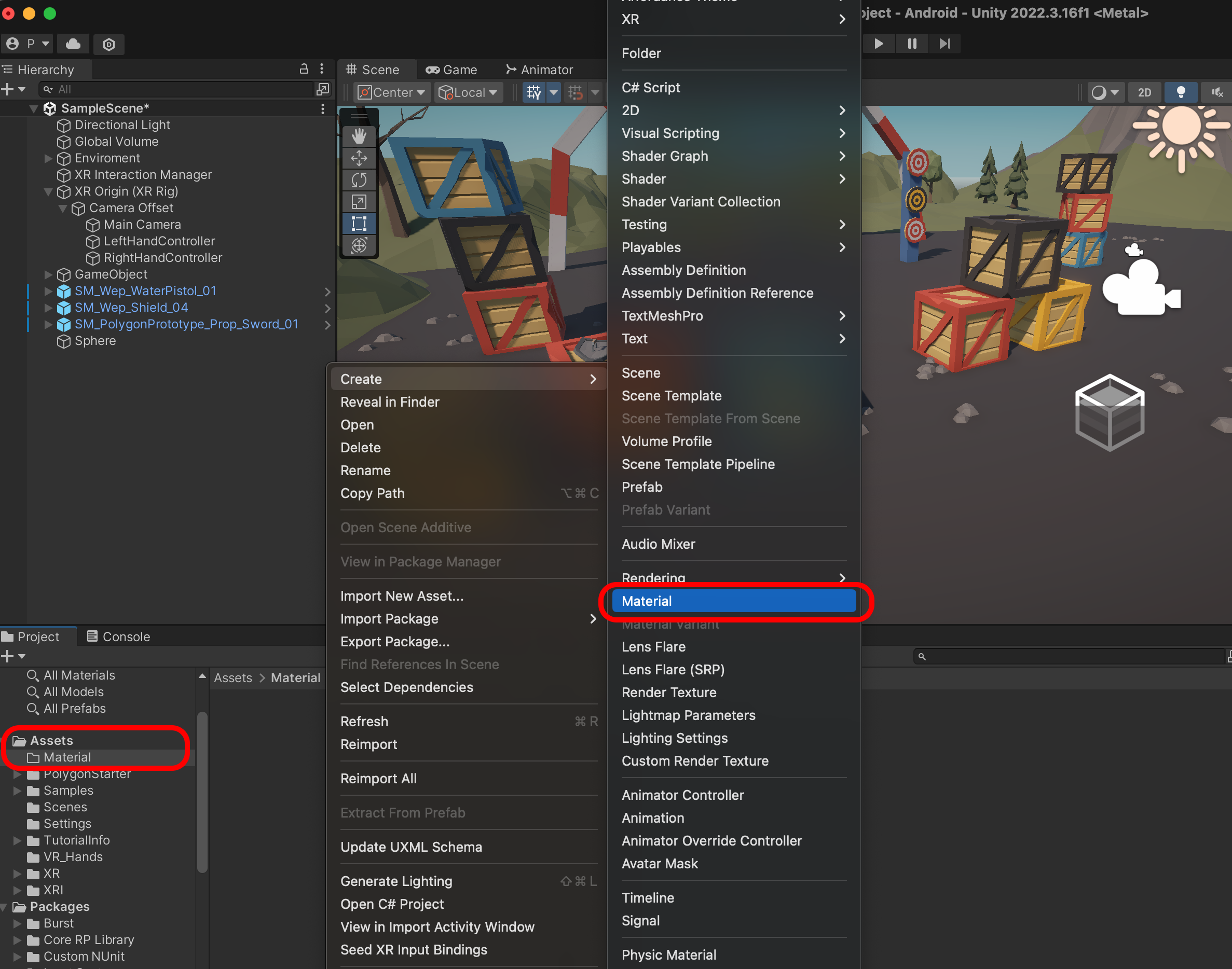Select the Rotate tool
Viewport: 1232px width, 969px height.
tap(359, 180)
